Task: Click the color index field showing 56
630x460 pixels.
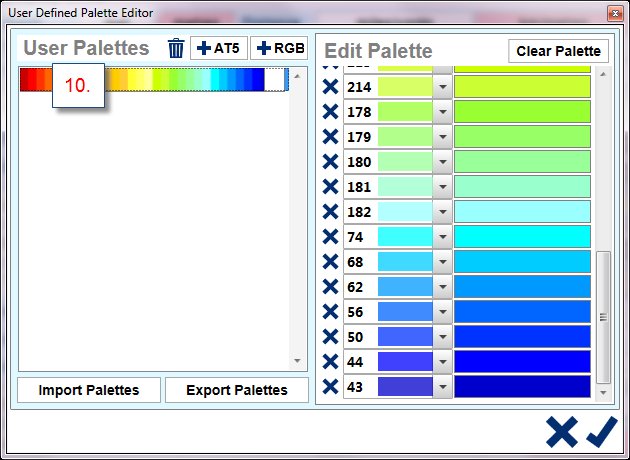Action: tap(359, 312)
